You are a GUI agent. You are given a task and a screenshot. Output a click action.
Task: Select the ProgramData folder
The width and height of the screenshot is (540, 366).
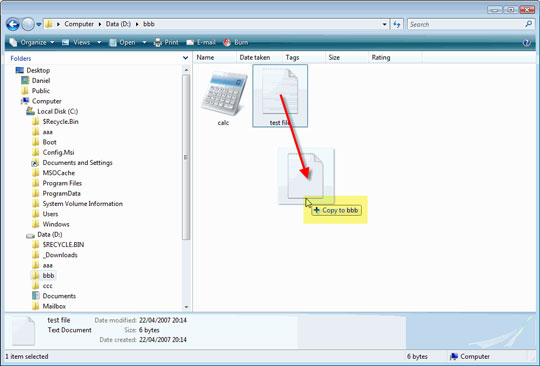click(56, 194)
